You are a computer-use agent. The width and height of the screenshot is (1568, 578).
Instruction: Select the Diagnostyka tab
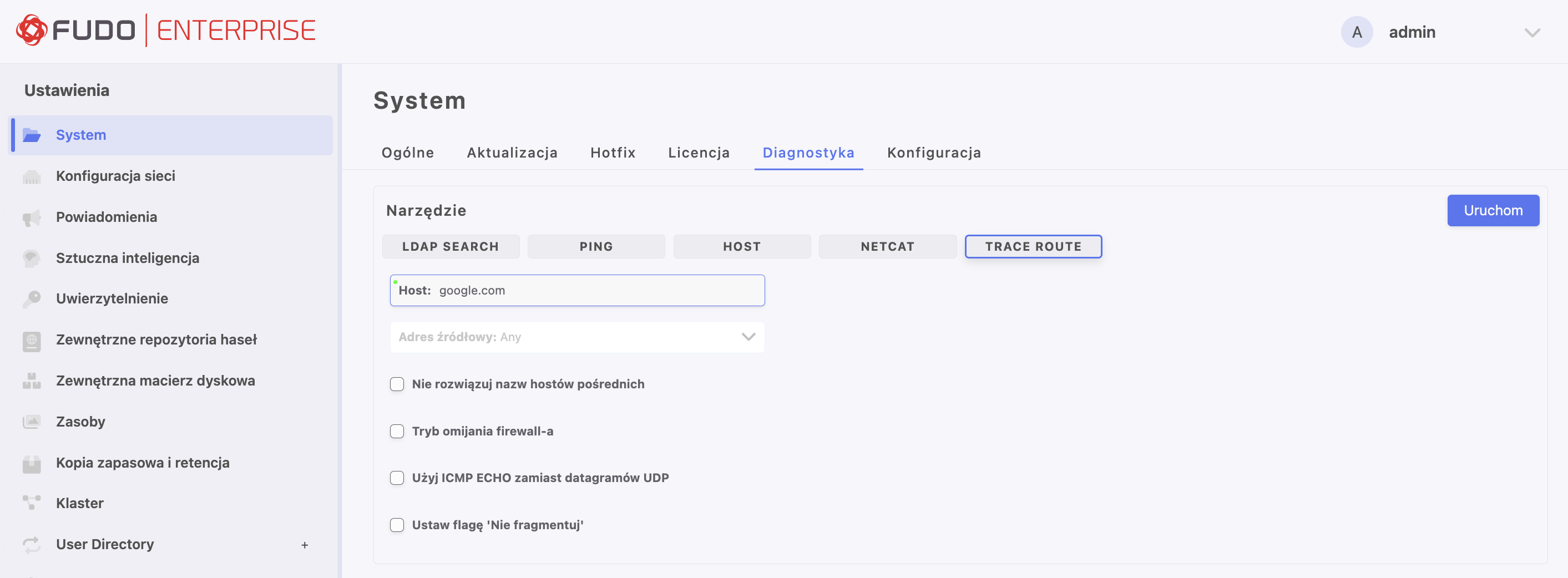[808, 153]
